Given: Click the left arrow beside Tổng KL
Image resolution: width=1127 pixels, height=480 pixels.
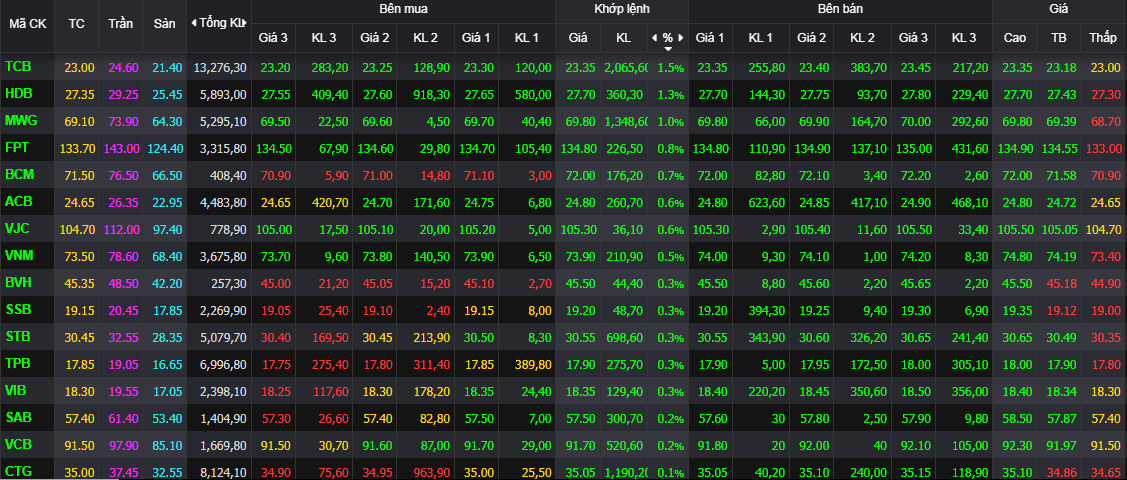Looking at the screenshot, I should (x=193, y=23).
